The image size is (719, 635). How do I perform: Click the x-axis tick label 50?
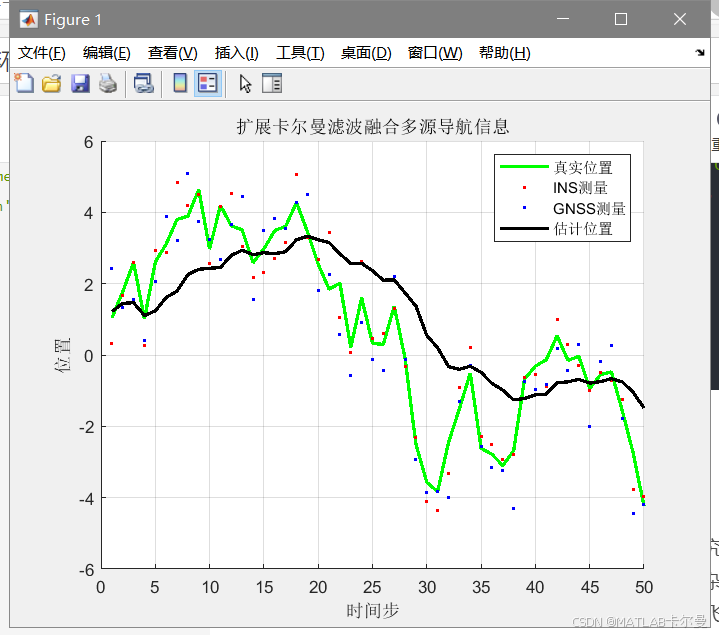644,587
